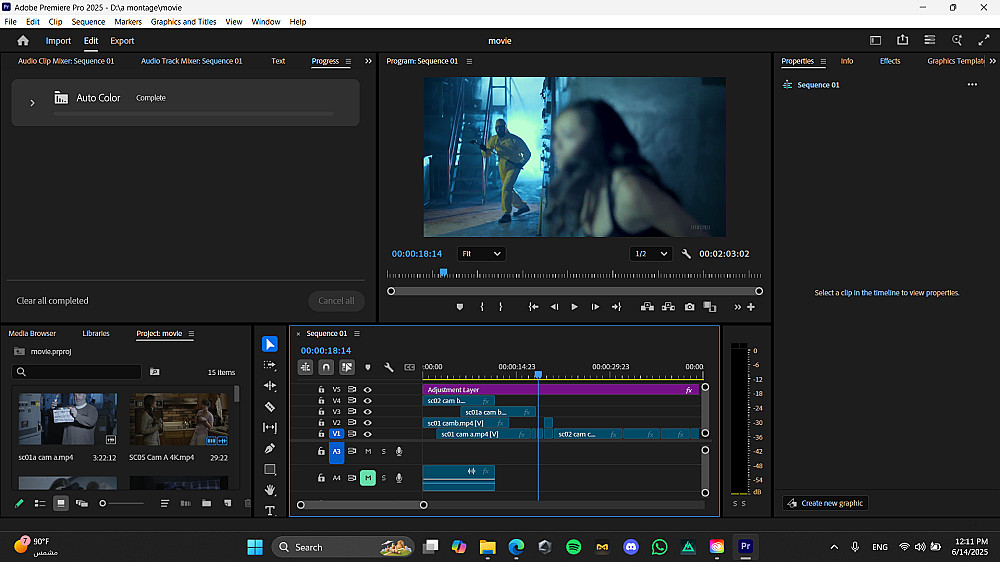The image size is (1000, 562).
Task: Toggle the mute button on track A4
Action: [x=367, y=478]
